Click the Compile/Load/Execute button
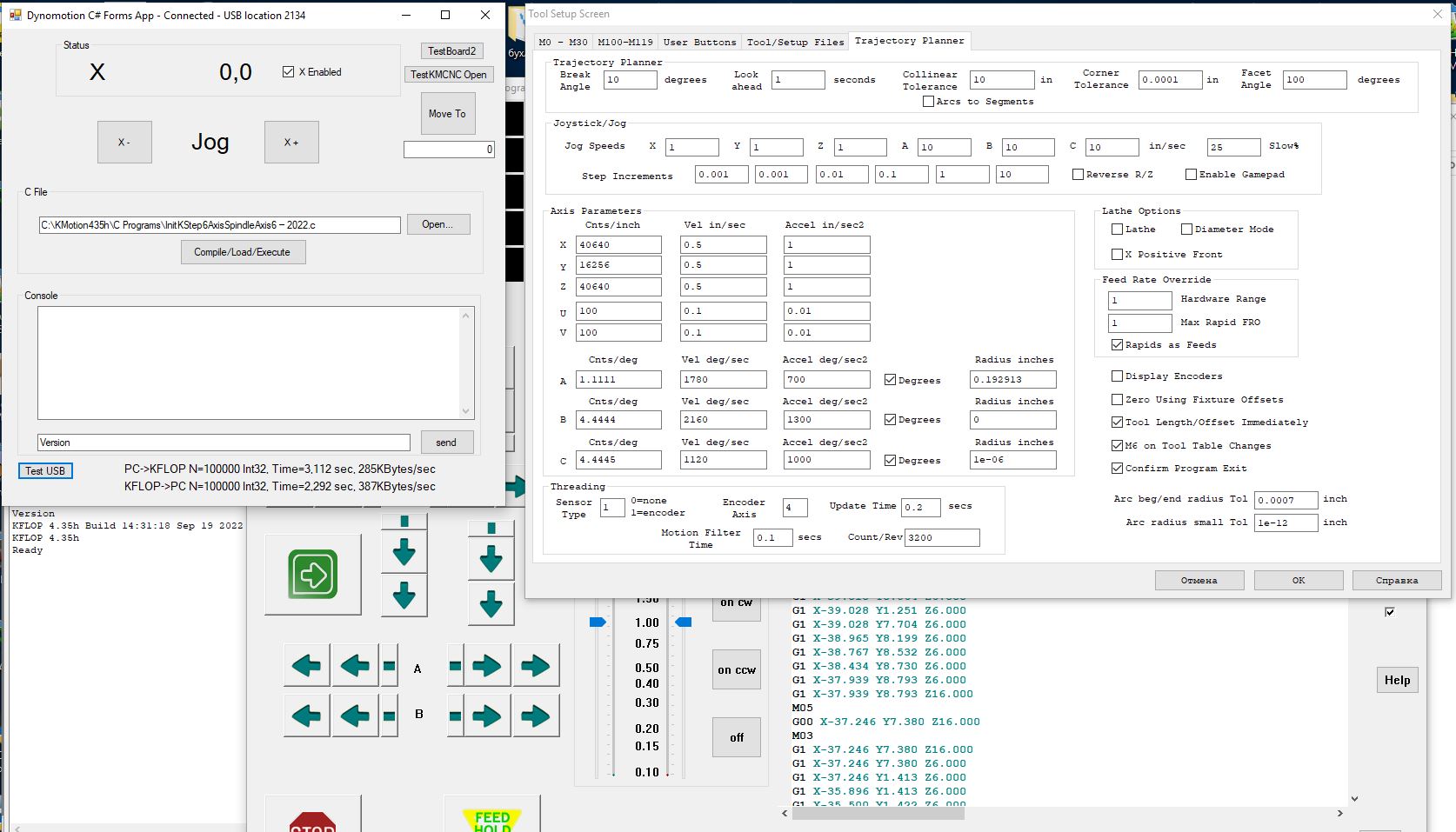Screen dimensions: 1456x832 click(x=243, y=252)
